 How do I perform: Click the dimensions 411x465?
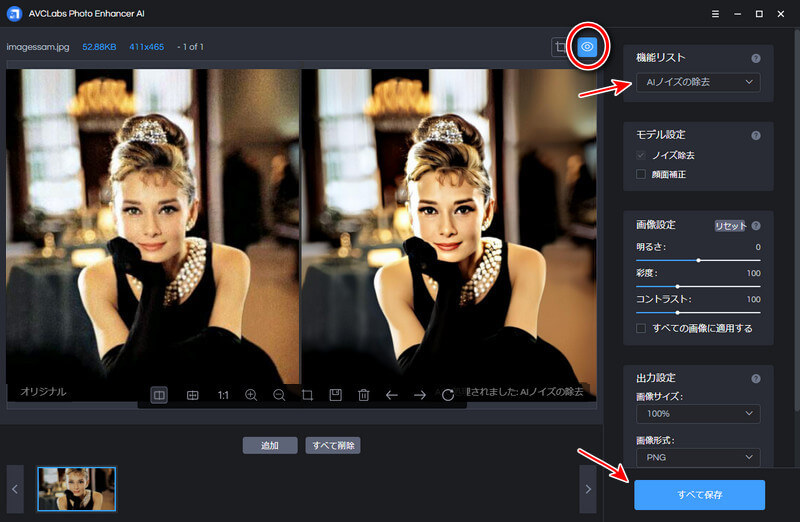146,47
